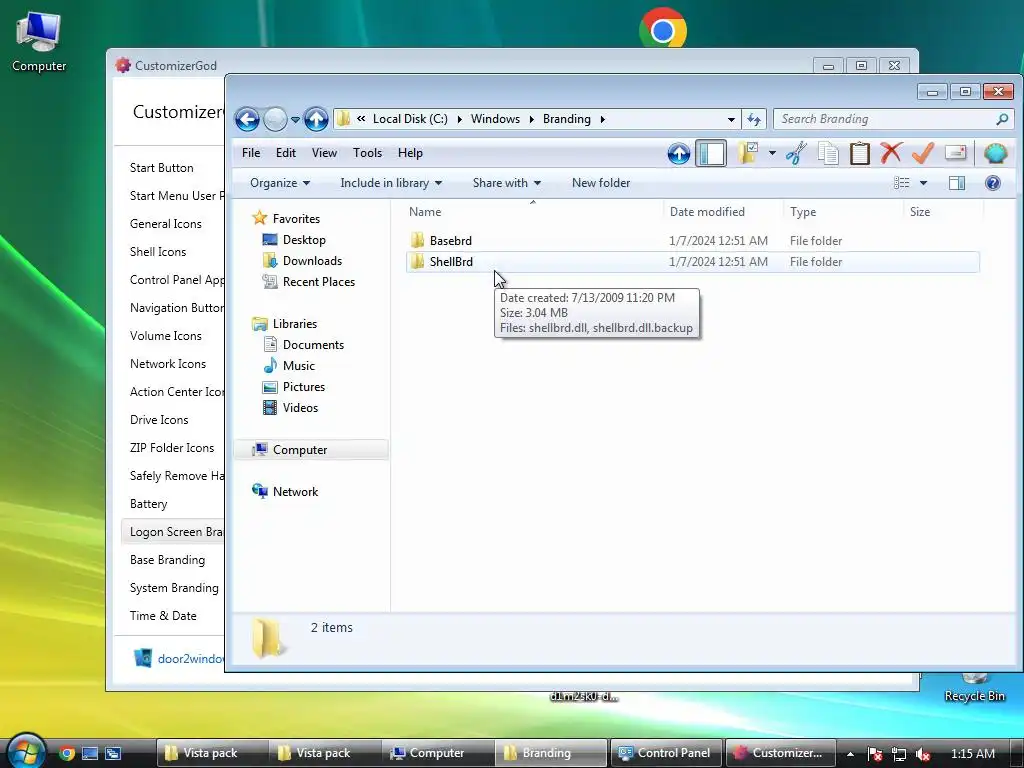The image size is (1024, 768).
Task: Launch Chrome from the taskbar quick launch
Action: 67,753
